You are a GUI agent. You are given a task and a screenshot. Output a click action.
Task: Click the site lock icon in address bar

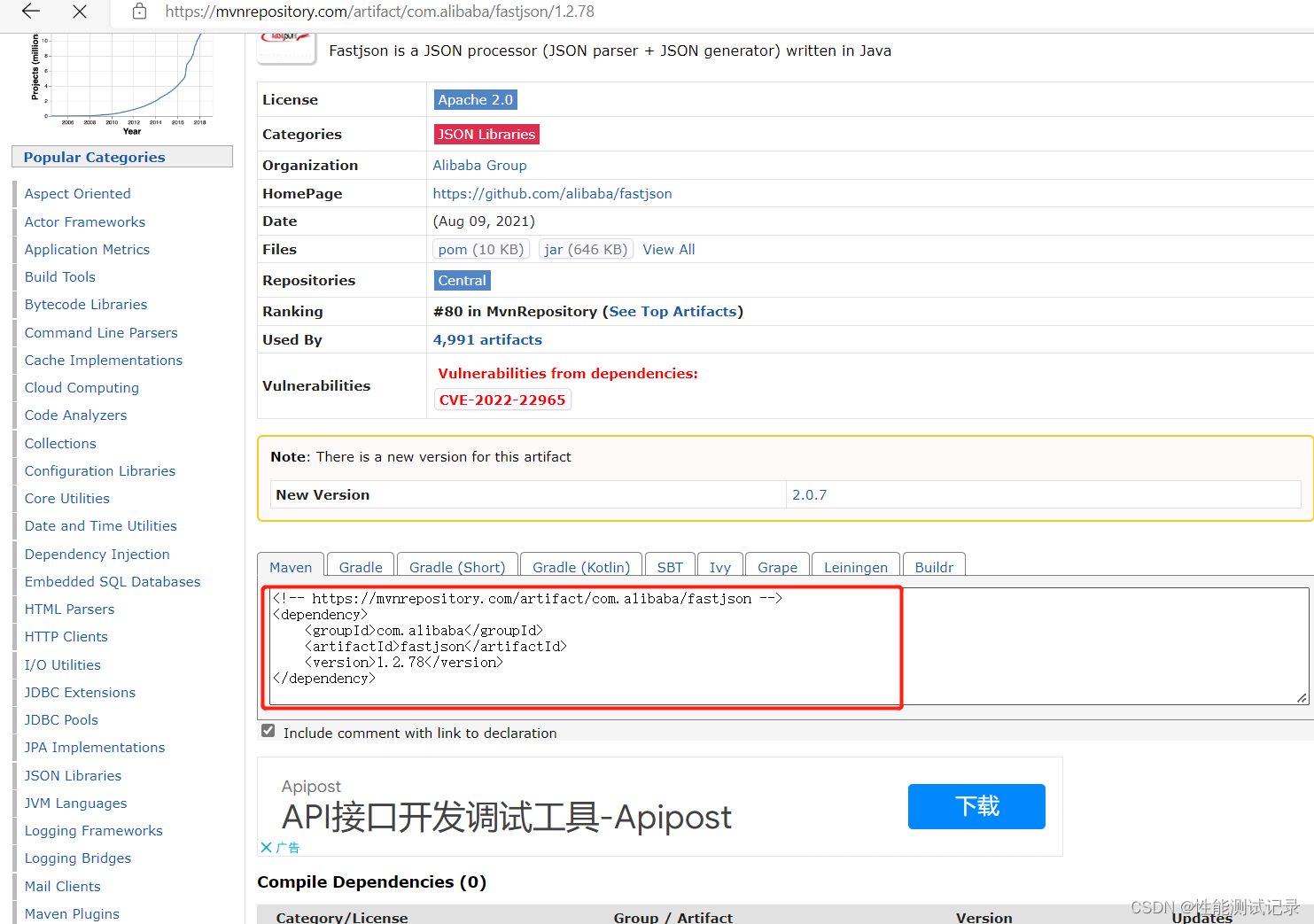139,12
